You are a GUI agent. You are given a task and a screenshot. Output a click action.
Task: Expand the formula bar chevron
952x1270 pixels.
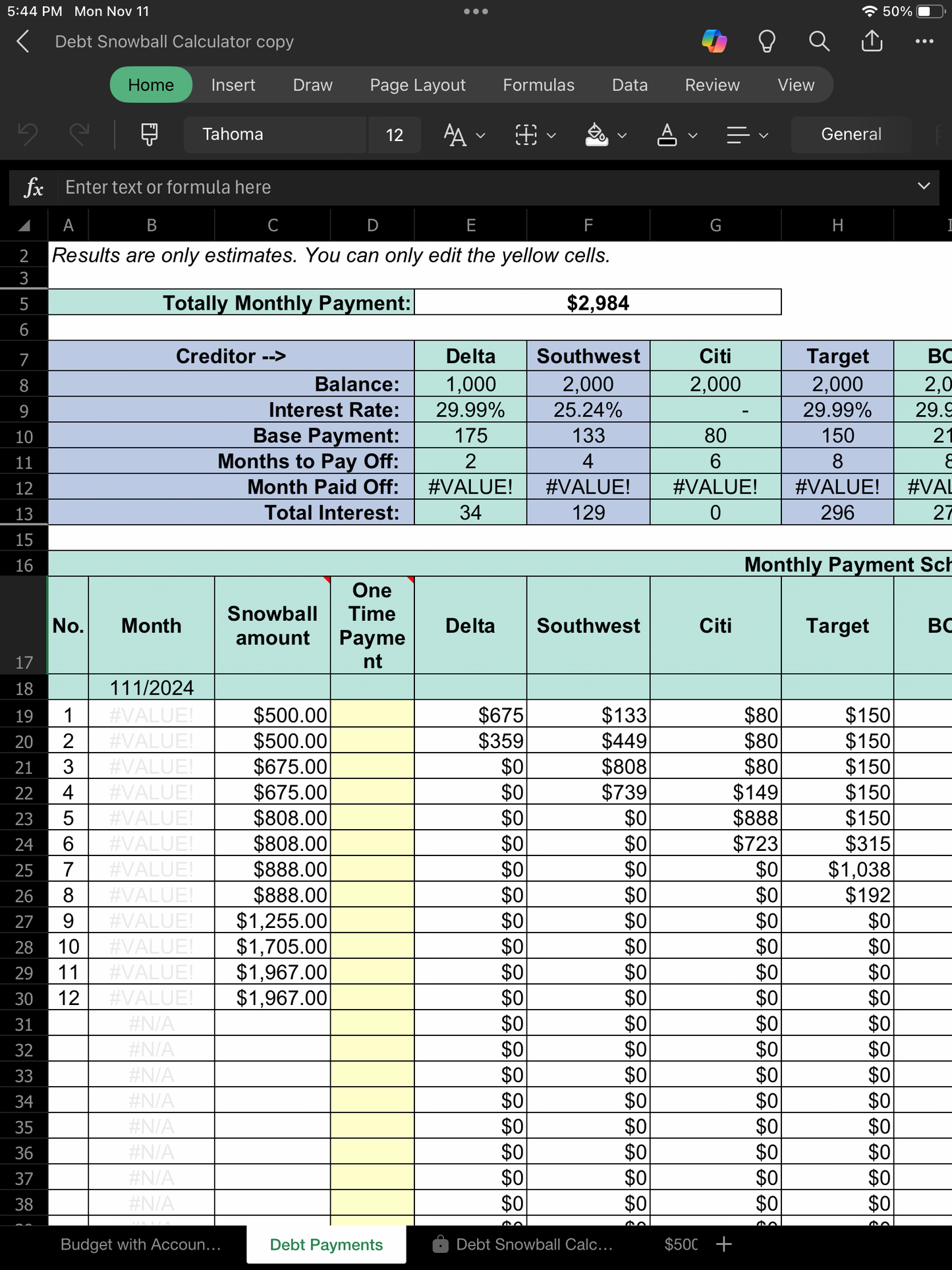tap(924, 187)
